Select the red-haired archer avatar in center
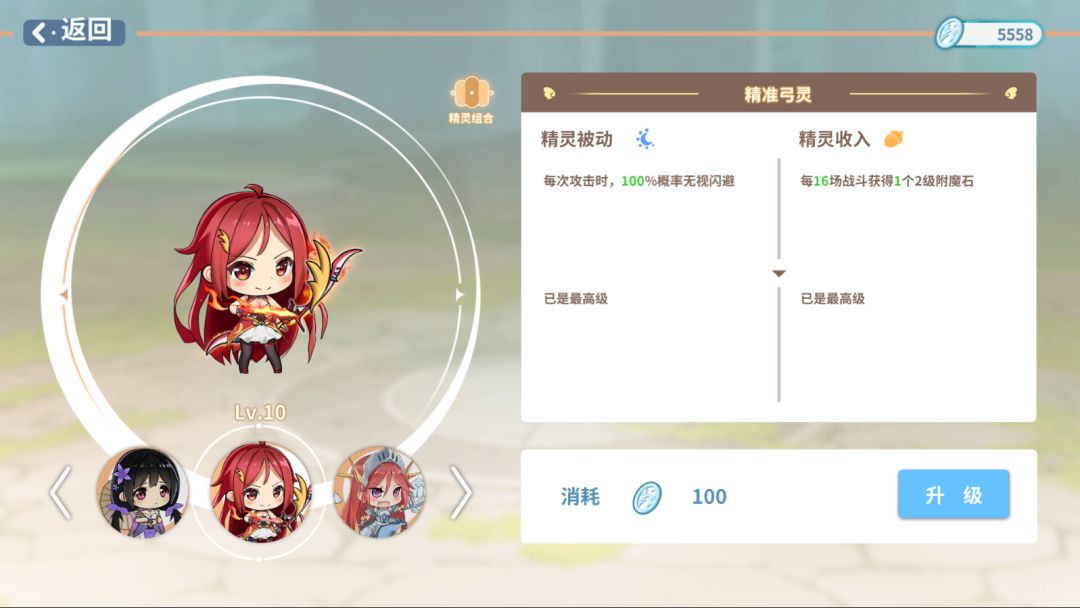The width and height of the screenshot is (1080, 608). (260, 492)
